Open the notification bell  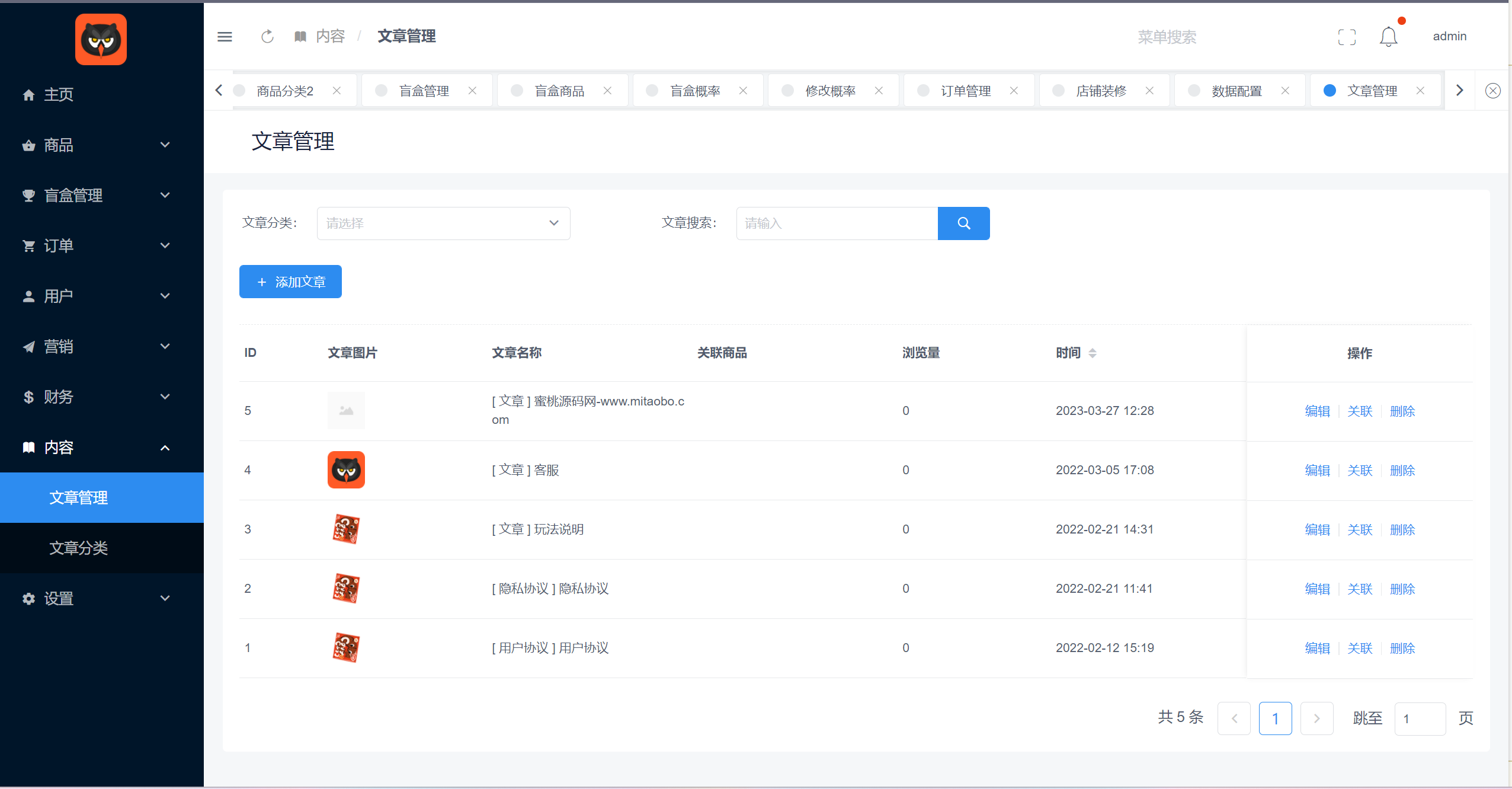[x=1388, y=37]
